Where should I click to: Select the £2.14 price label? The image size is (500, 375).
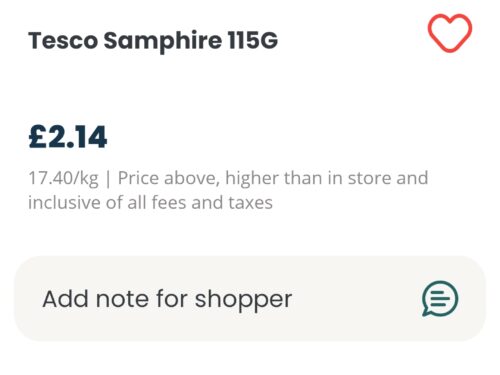click(x=68, y=137)
